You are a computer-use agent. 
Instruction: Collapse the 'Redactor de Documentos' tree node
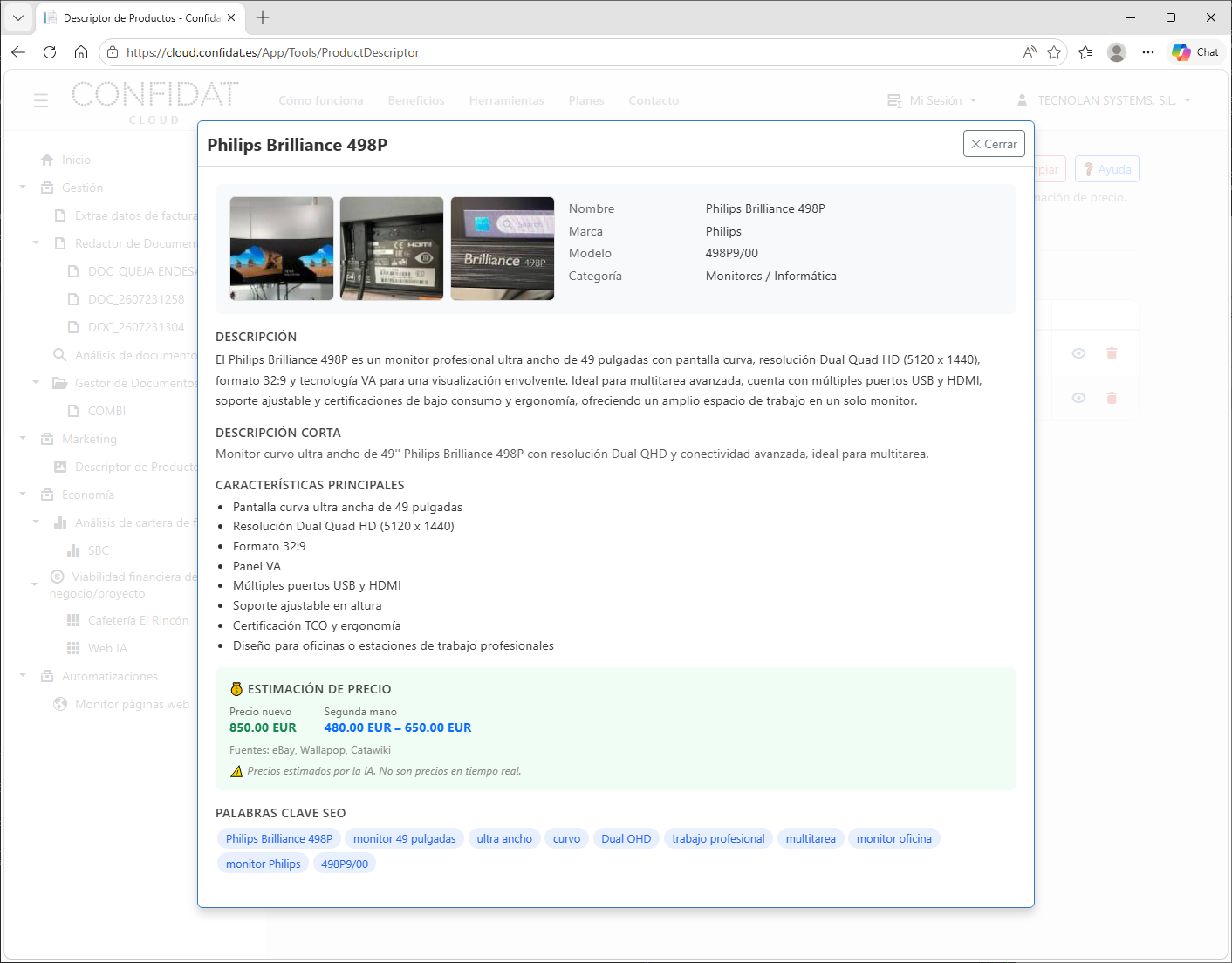click(x=37, y=243)
